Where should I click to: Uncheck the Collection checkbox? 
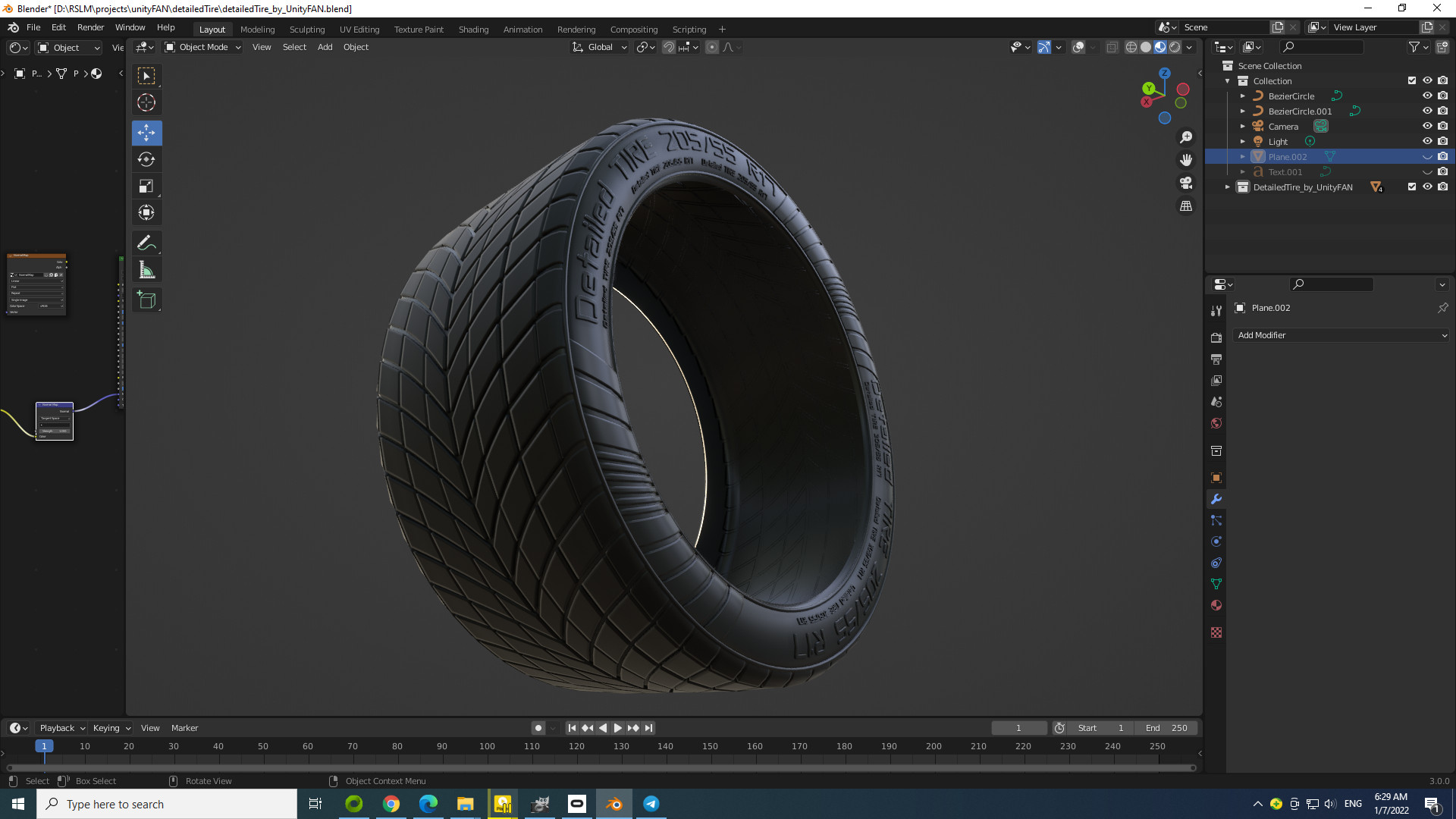tap(1412, 80)
